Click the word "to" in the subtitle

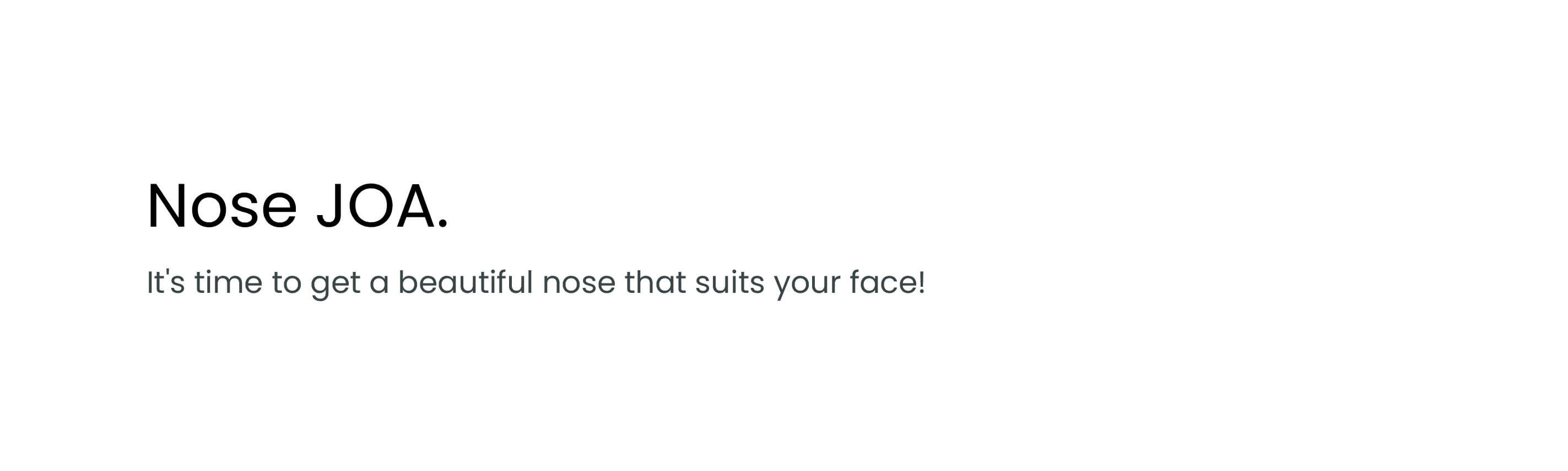(286, 283)
